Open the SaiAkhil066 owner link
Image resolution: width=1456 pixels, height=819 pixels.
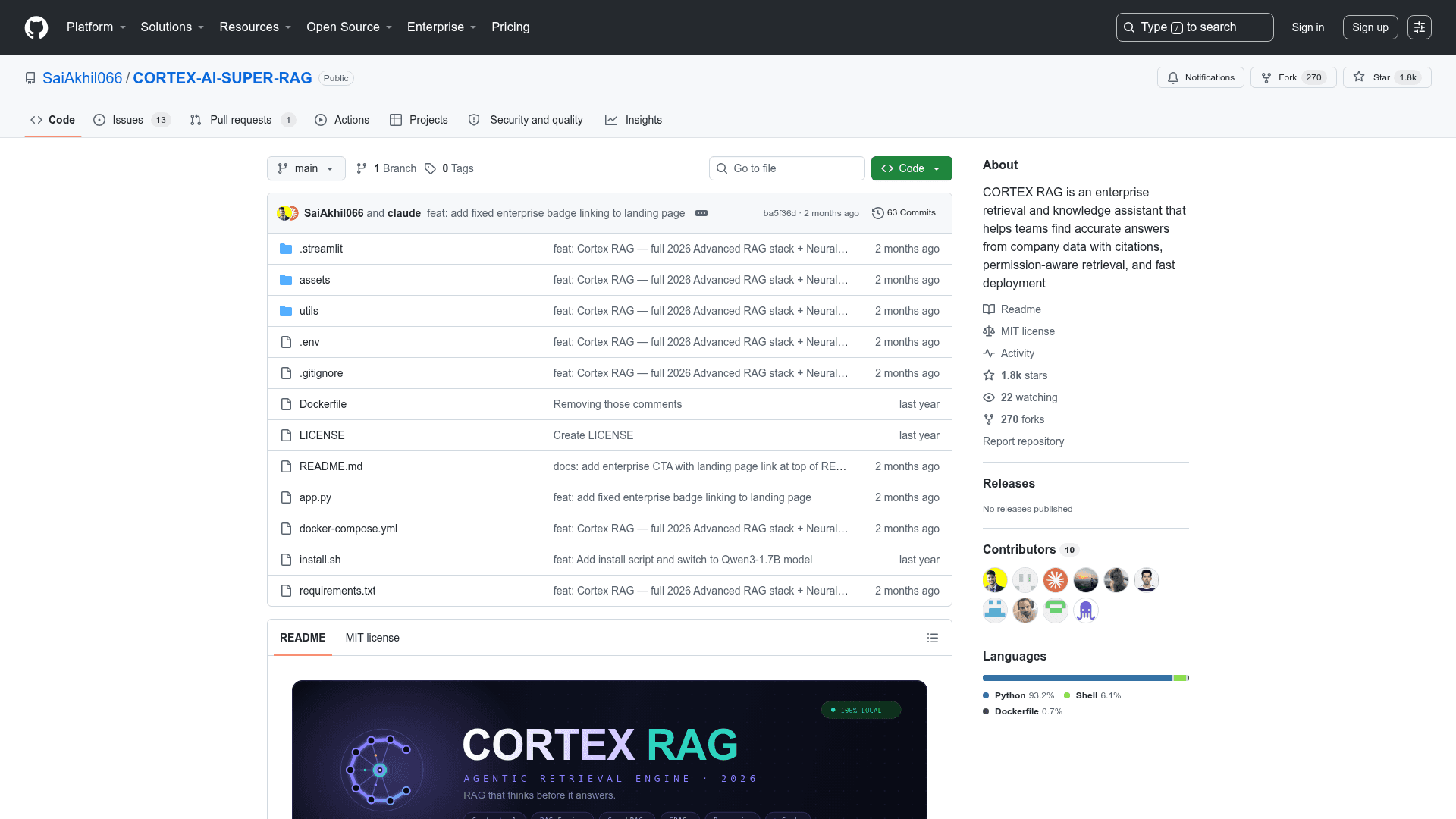pos(82,78)
